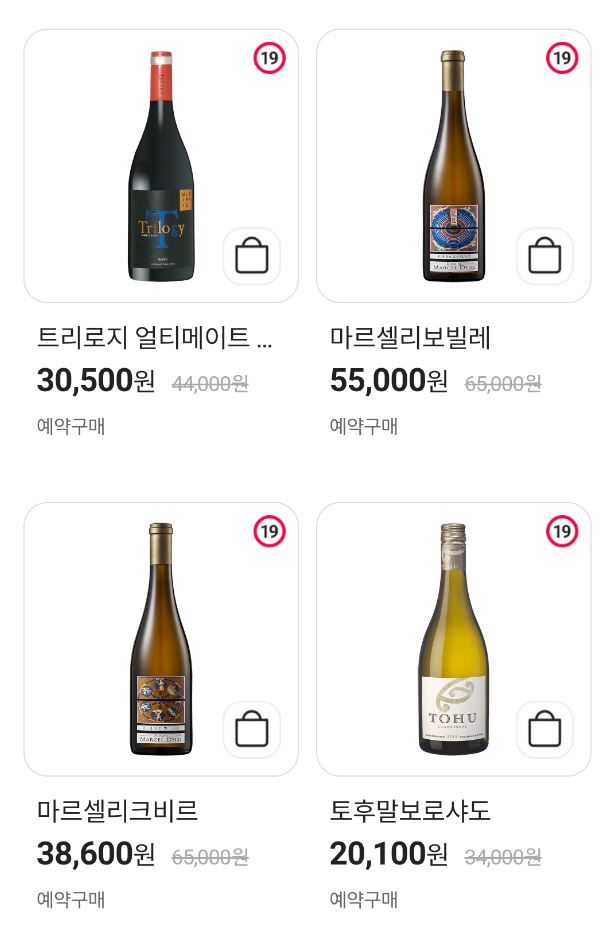
Task: Add 트리로지 얼티메이트 wine to cart
Action: tap(252, 256)
